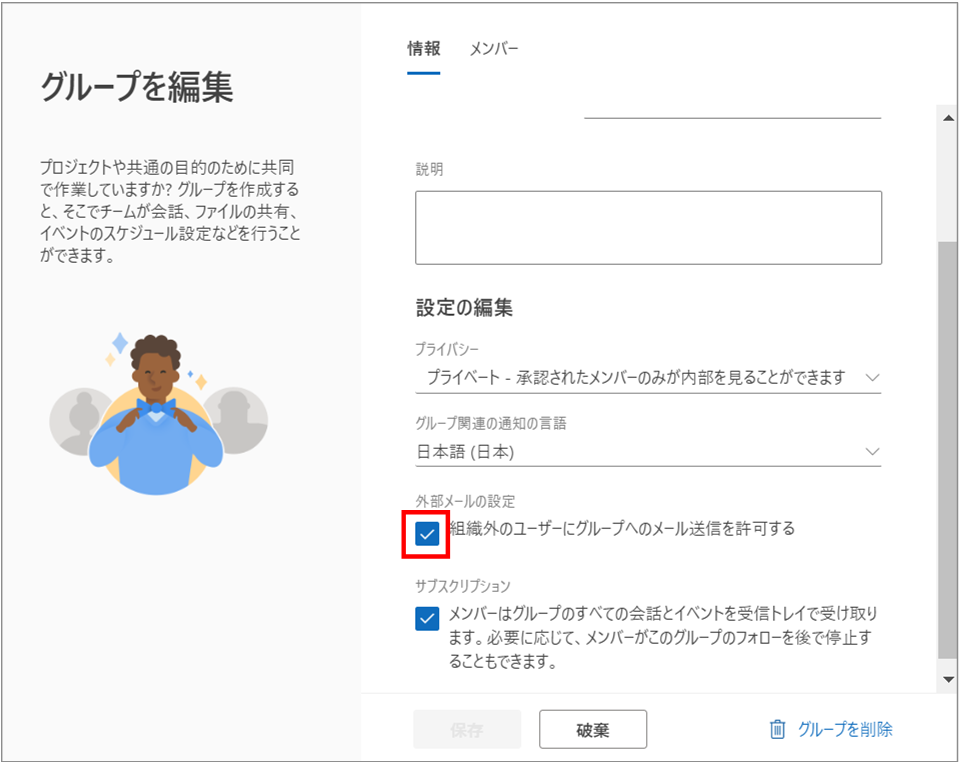Click the グループ関連の通知の言語 label
The height and width of the screenshot is (762, 959).
(x=491, y=423)
